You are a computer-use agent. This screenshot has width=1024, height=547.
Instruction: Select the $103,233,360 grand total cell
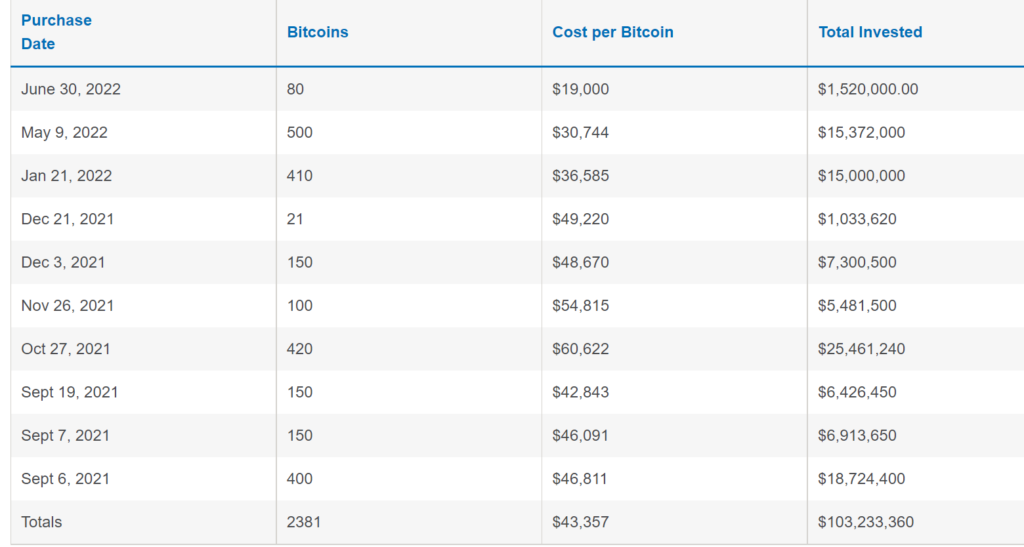865,522
